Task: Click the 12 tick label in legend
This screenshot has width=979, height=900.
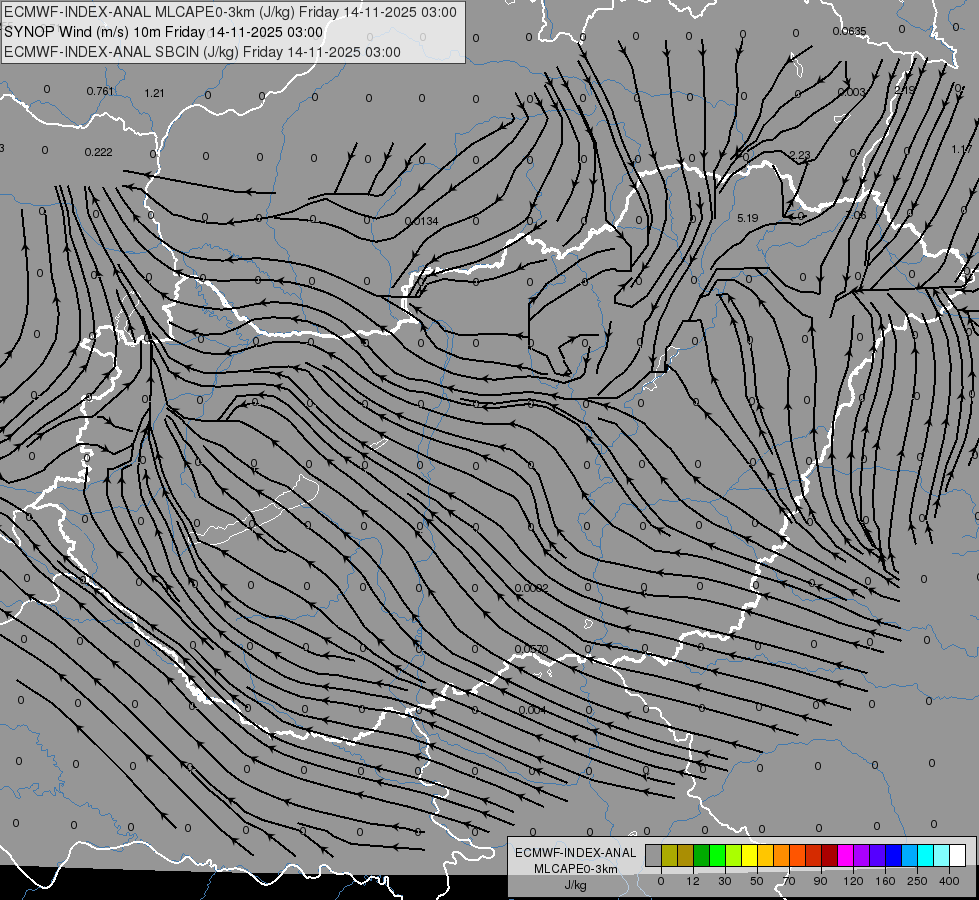Action: tap(693, 881)
